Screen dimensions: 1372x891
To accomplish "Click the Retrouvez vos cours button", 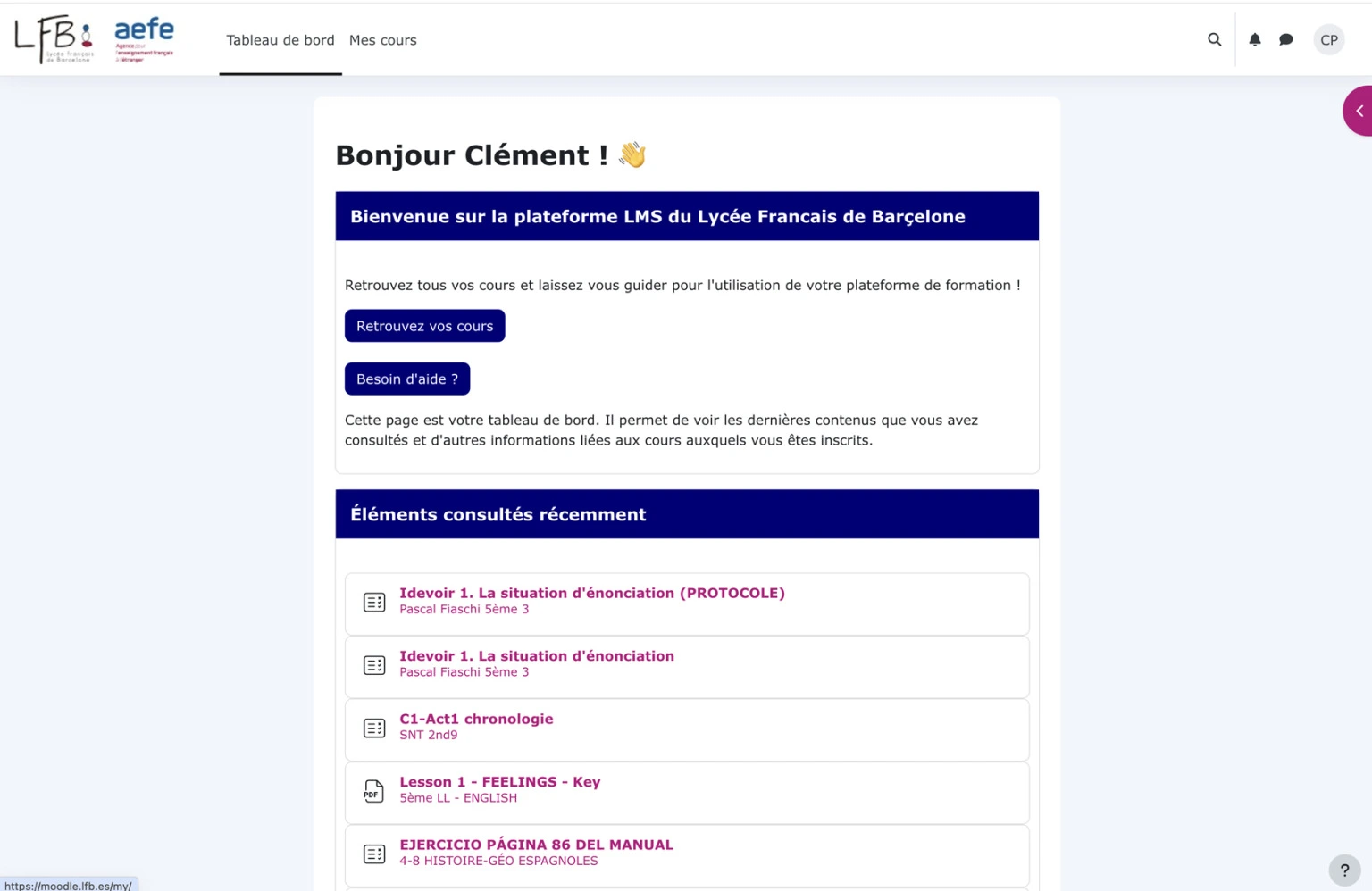I will tap(424, 325).
